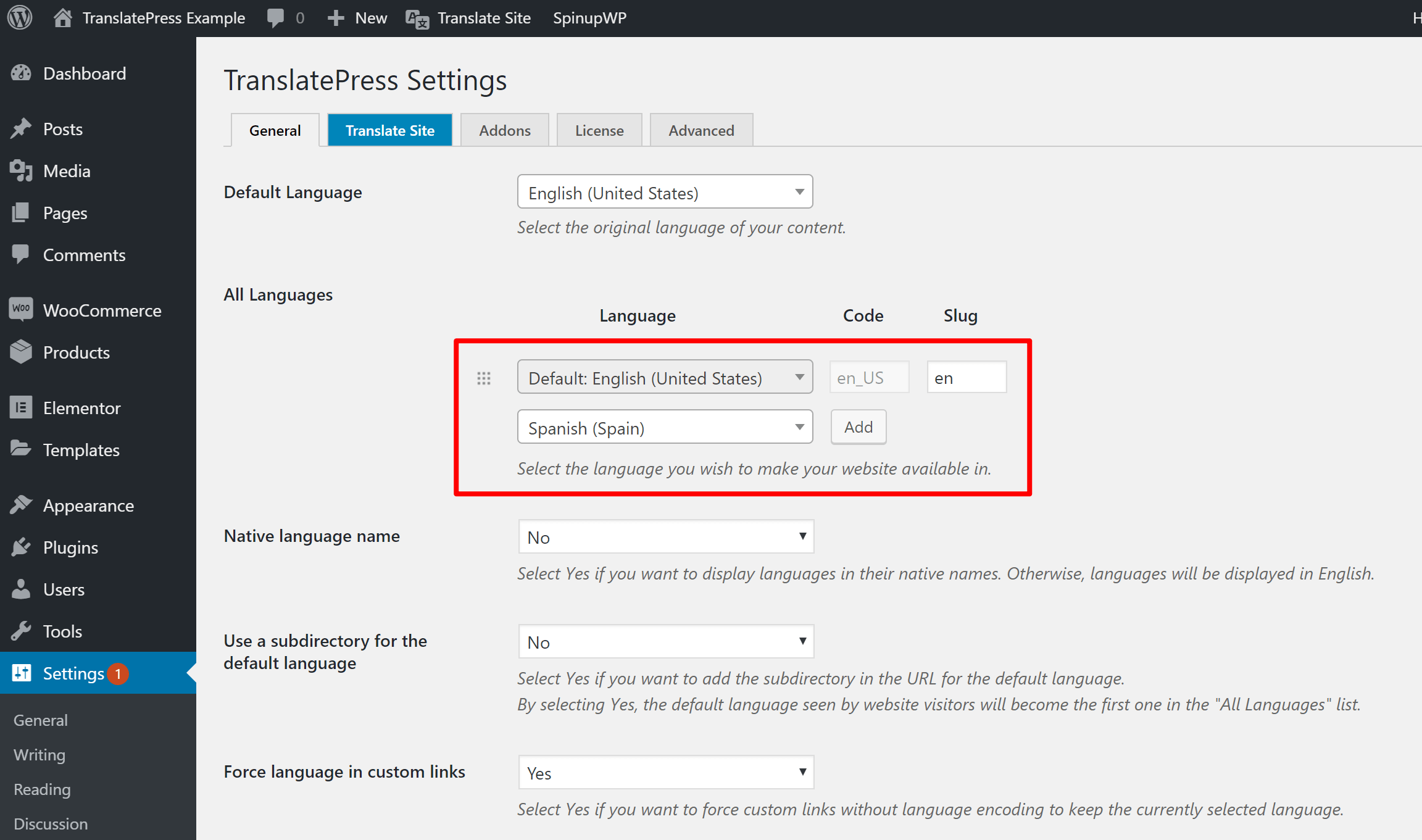The height and width of the screenshot is (840, 1422).
Task: Click the TranslatePress Example site name
Action: (164, 18)
